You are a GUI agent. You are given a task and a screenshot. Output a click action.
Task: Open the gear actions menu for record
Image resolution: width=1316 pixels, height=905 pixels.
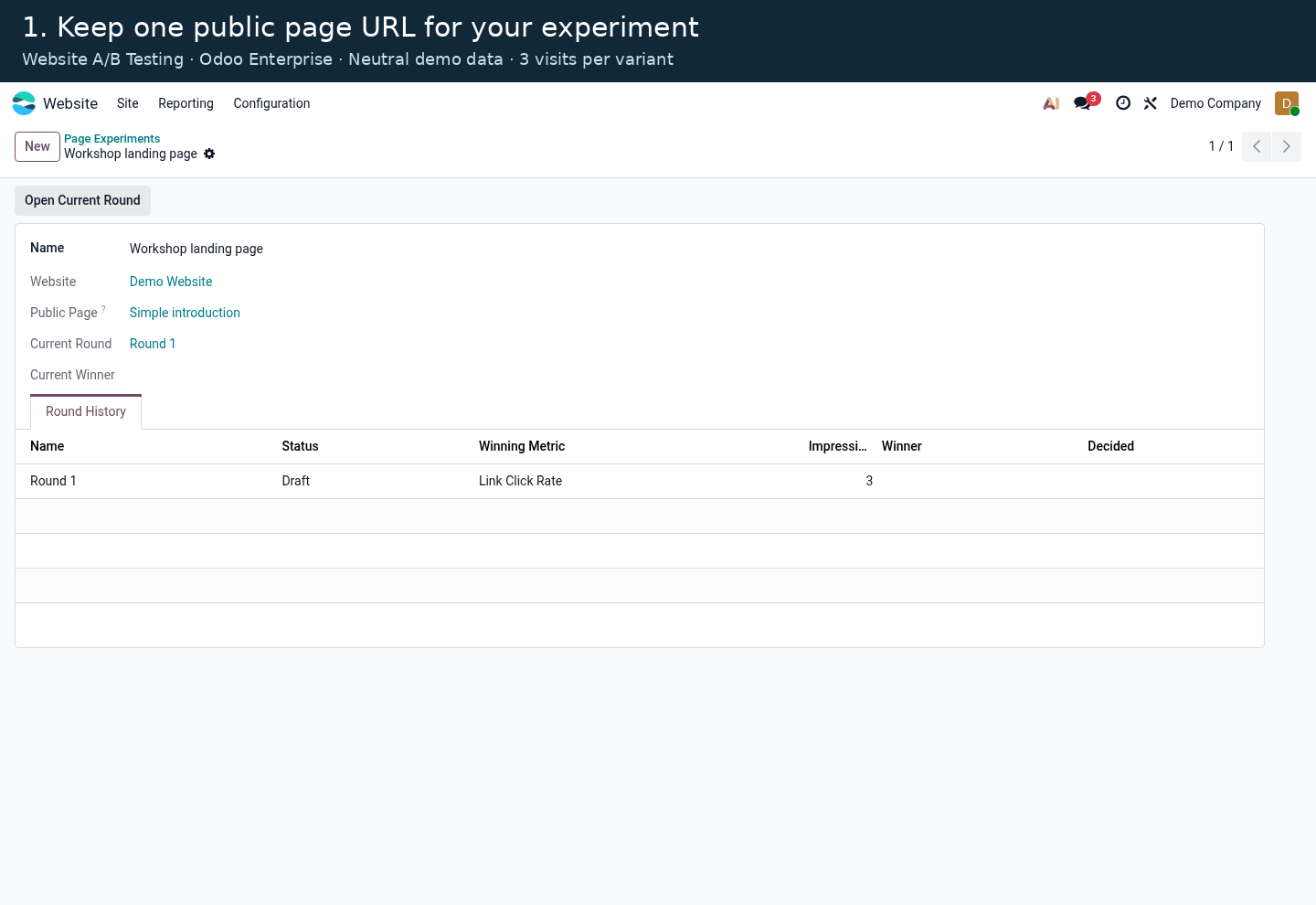point(209,154)
